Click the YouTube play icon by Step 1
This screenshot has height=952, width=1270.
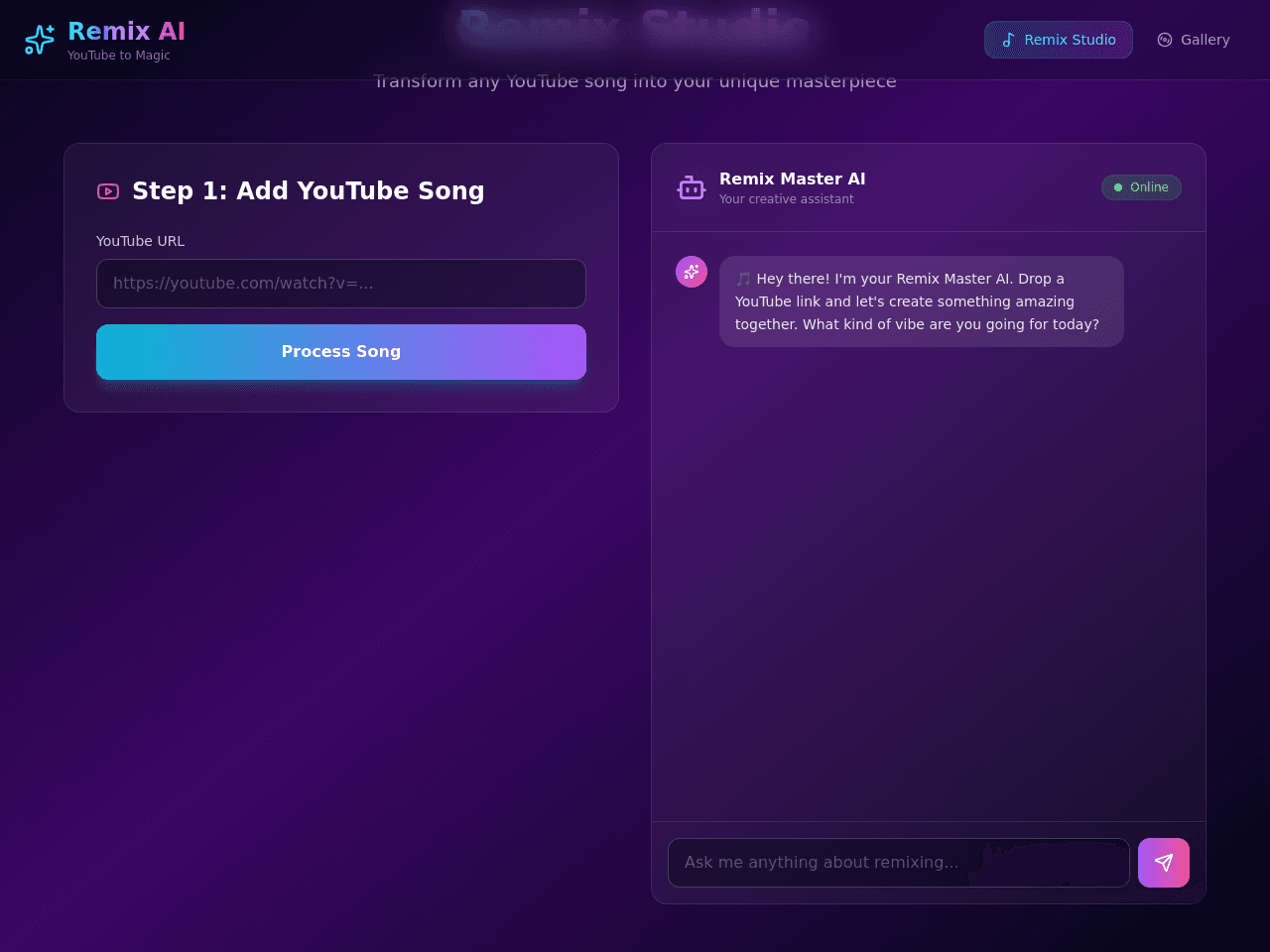coord(108,191)
